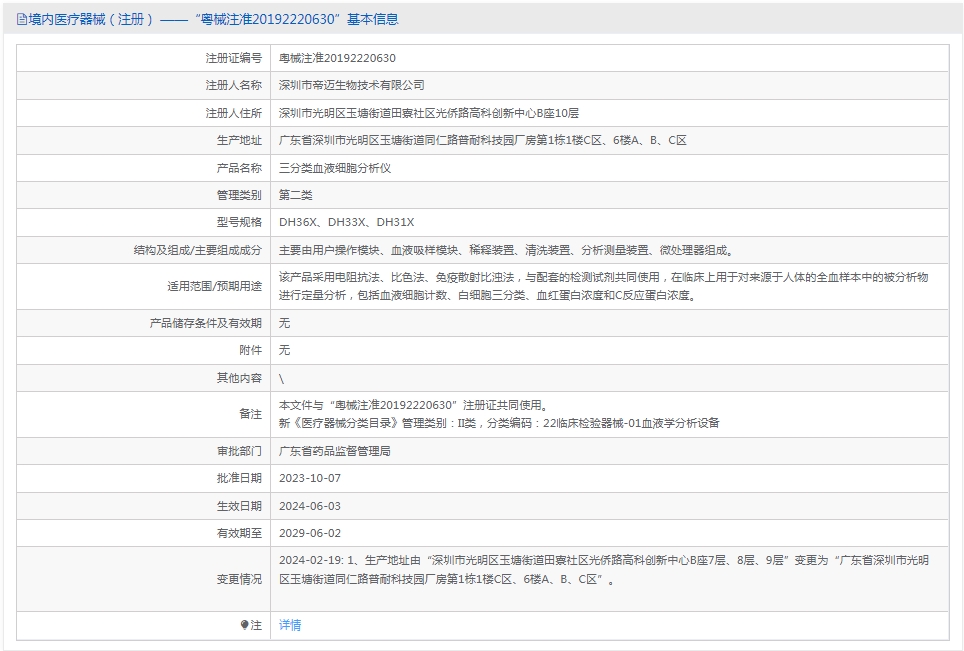Select effective date 2024-06-03
964x651 pixels.
pyautogui.click(x=310, y=506)
